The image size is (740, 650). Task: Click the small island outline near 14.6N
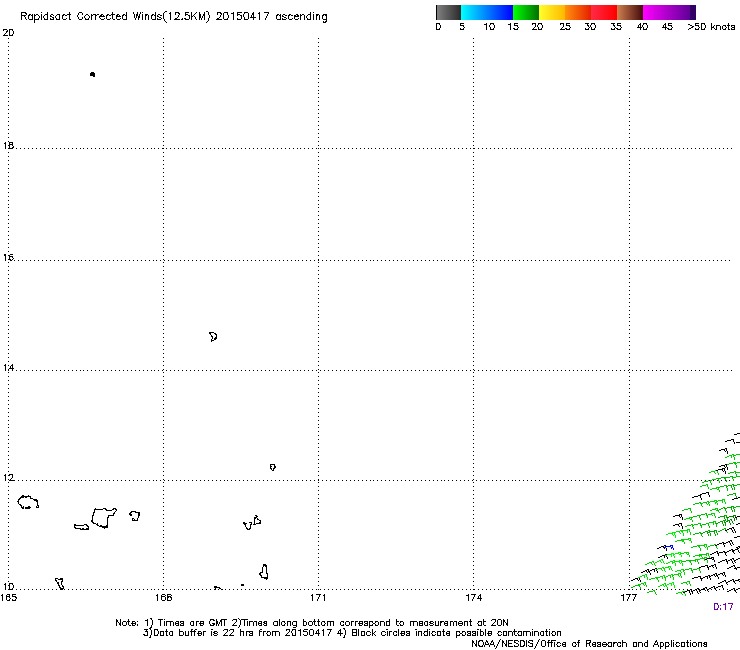213,337
